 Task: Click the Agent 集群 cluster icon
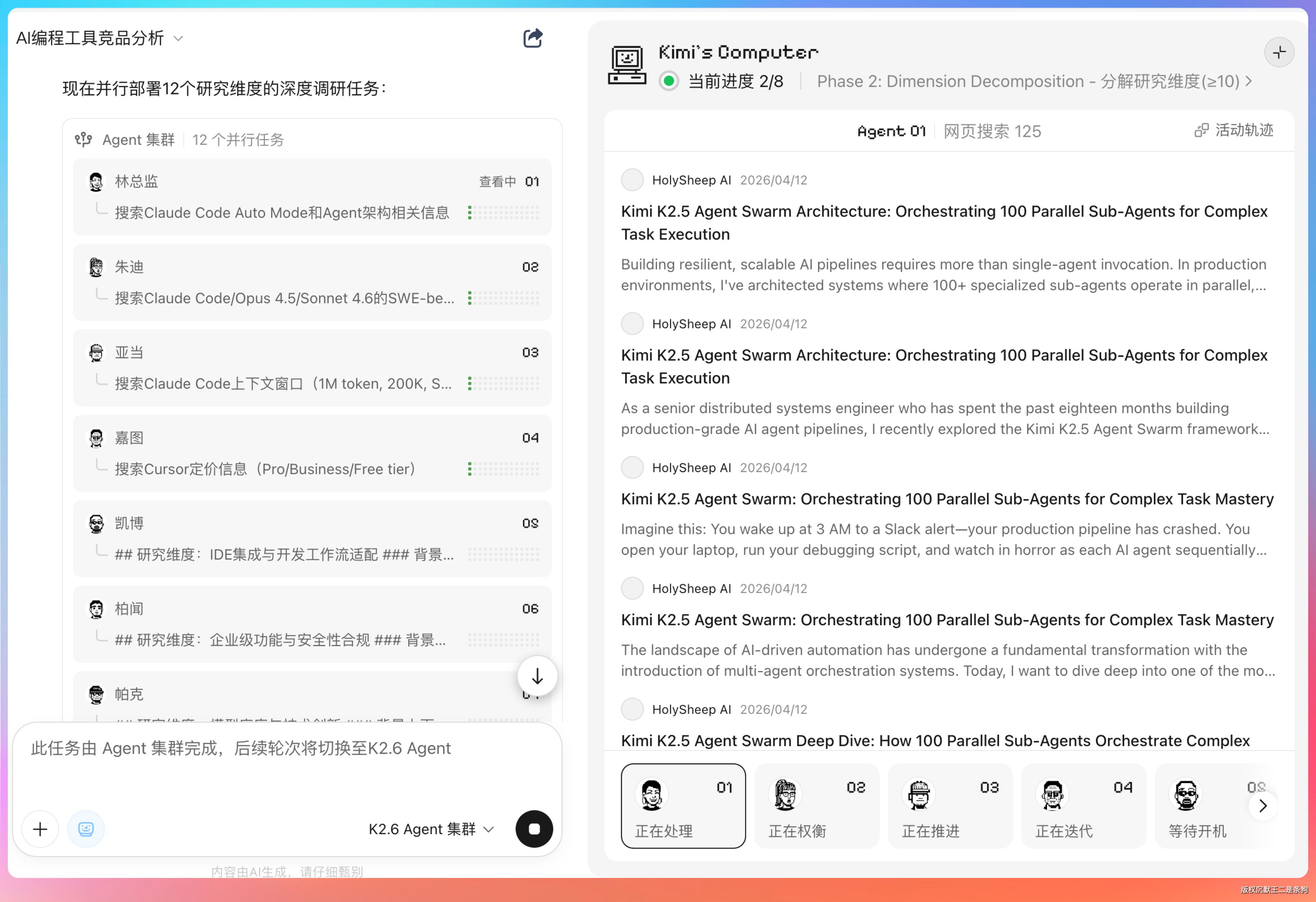[x=84, y=139]
